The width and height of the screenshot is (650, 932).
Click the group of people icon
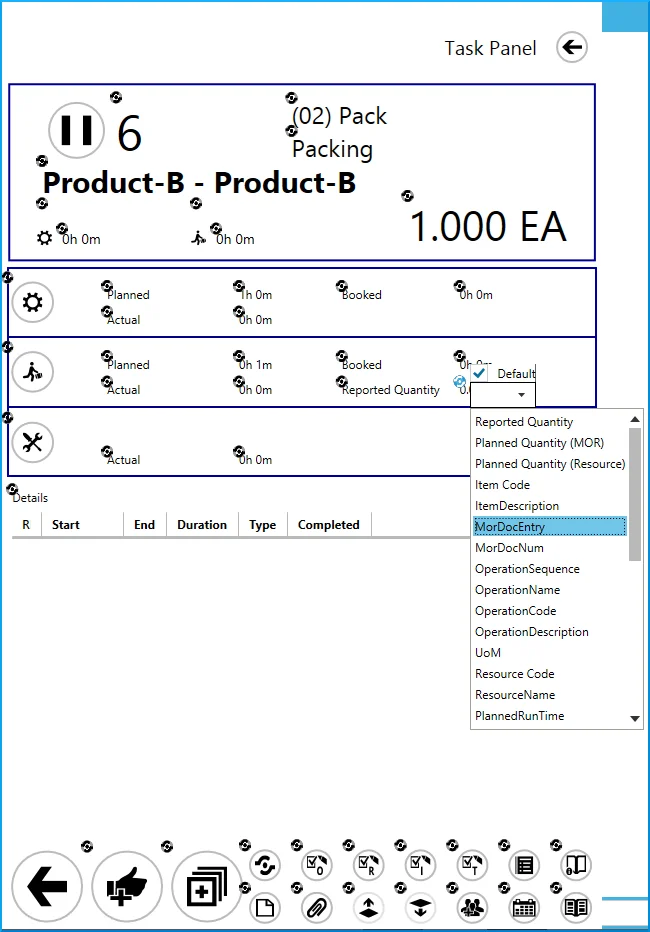[x=472, y=908]
